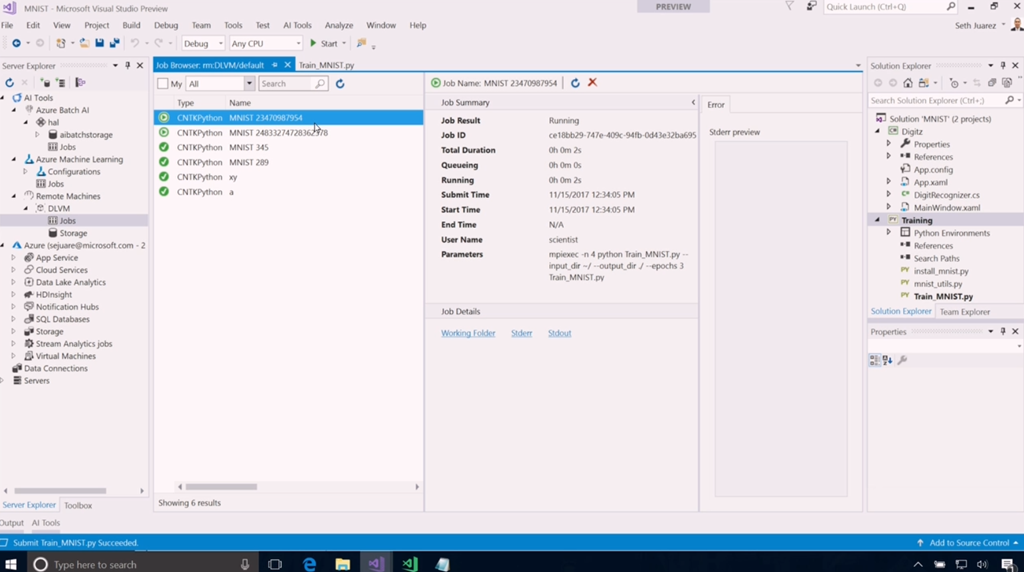Expand the aibatchstorage node
Image resolution: width=1024 pixels, height=572 pixels.
(x=38, y=134)
